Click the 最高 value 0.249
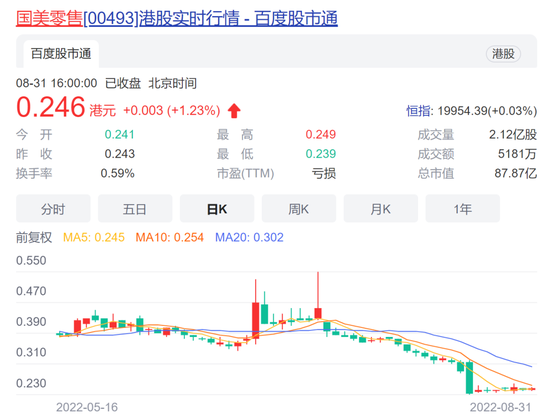The image size is (550, 418). 320,134
